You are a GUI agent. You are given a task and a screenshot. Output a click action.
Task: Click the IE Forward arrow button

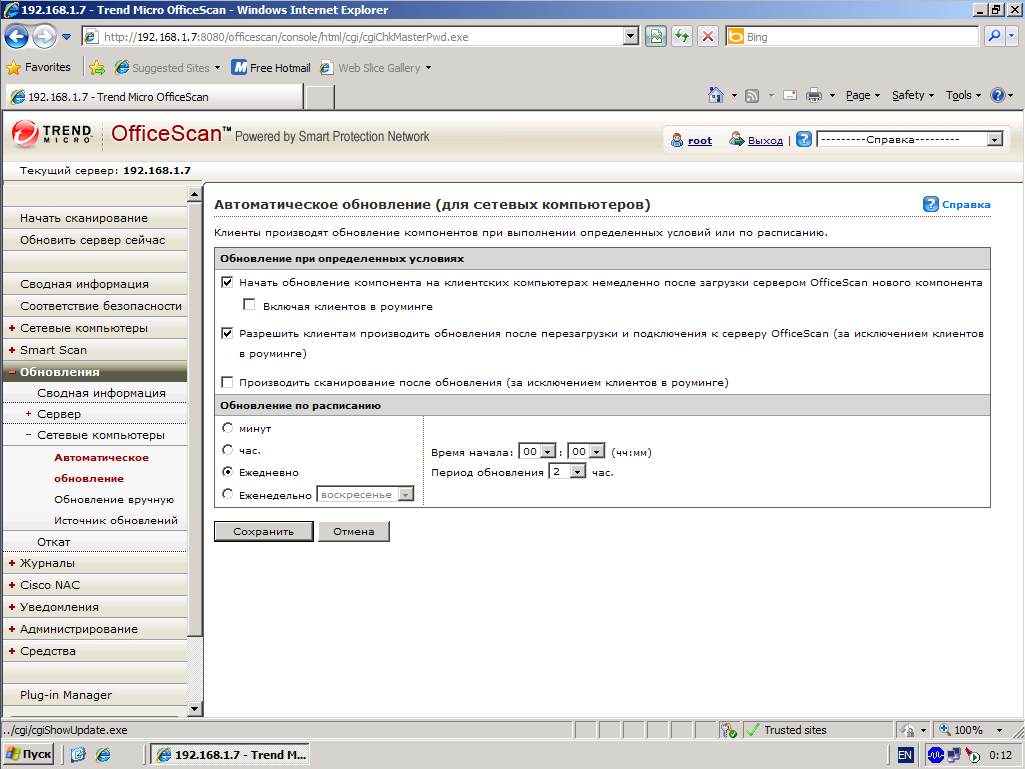(x=44, y=37)
